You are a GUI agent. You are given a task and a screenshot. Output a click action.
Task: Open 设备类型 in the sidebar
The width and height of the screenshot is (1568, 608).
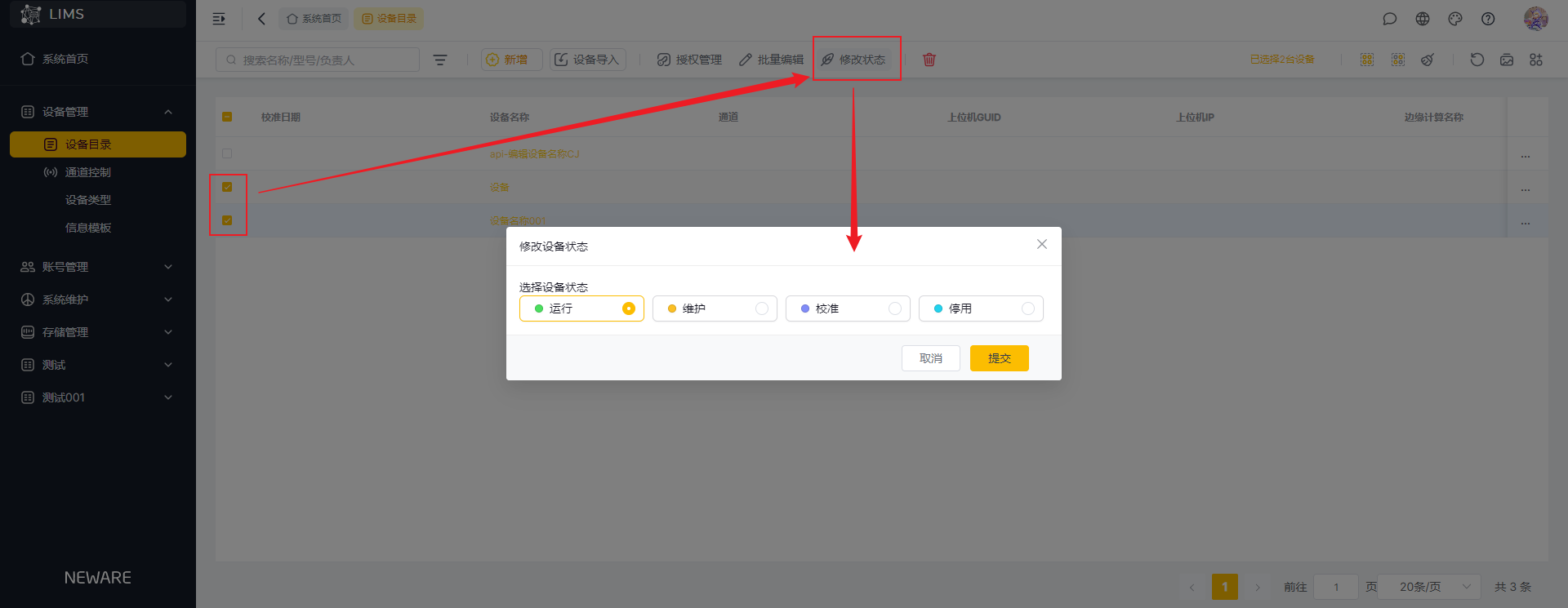point(98,200)
